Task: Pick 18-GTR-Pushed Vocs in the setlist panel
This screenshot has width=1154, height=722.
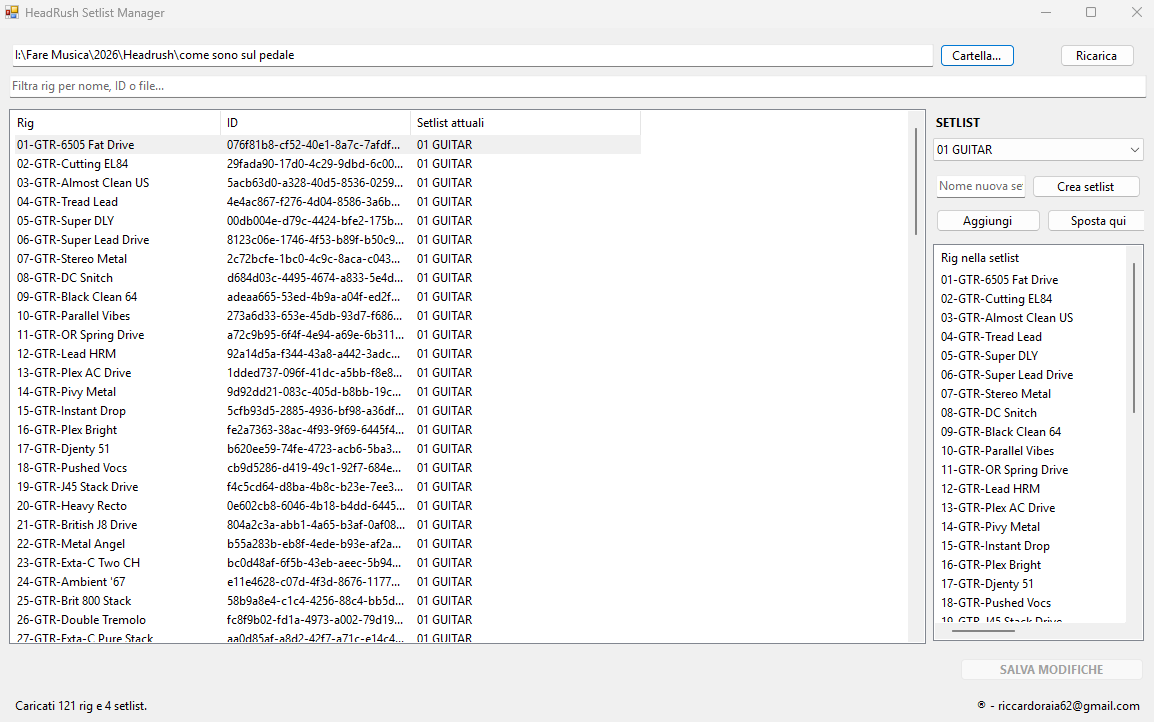Action: pos(996,604)
